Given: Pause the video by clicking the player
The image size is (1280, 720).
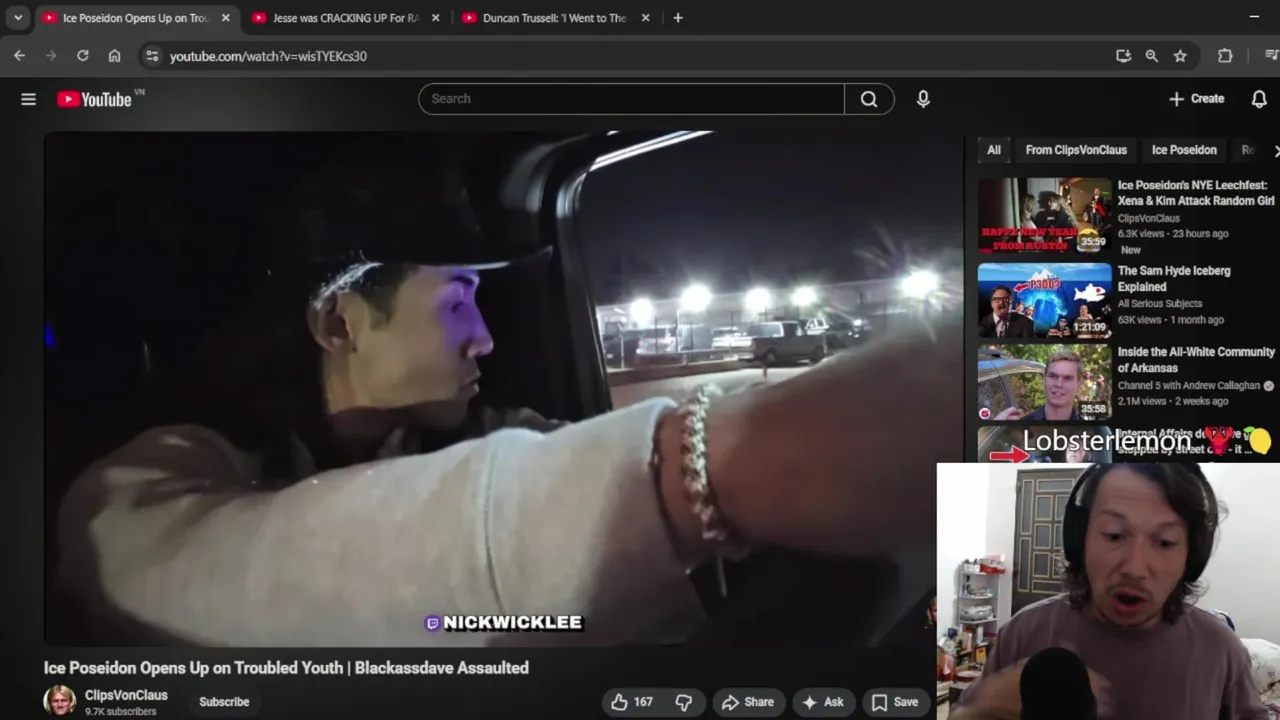Looking at the screenshot, I should pos(503,388).
